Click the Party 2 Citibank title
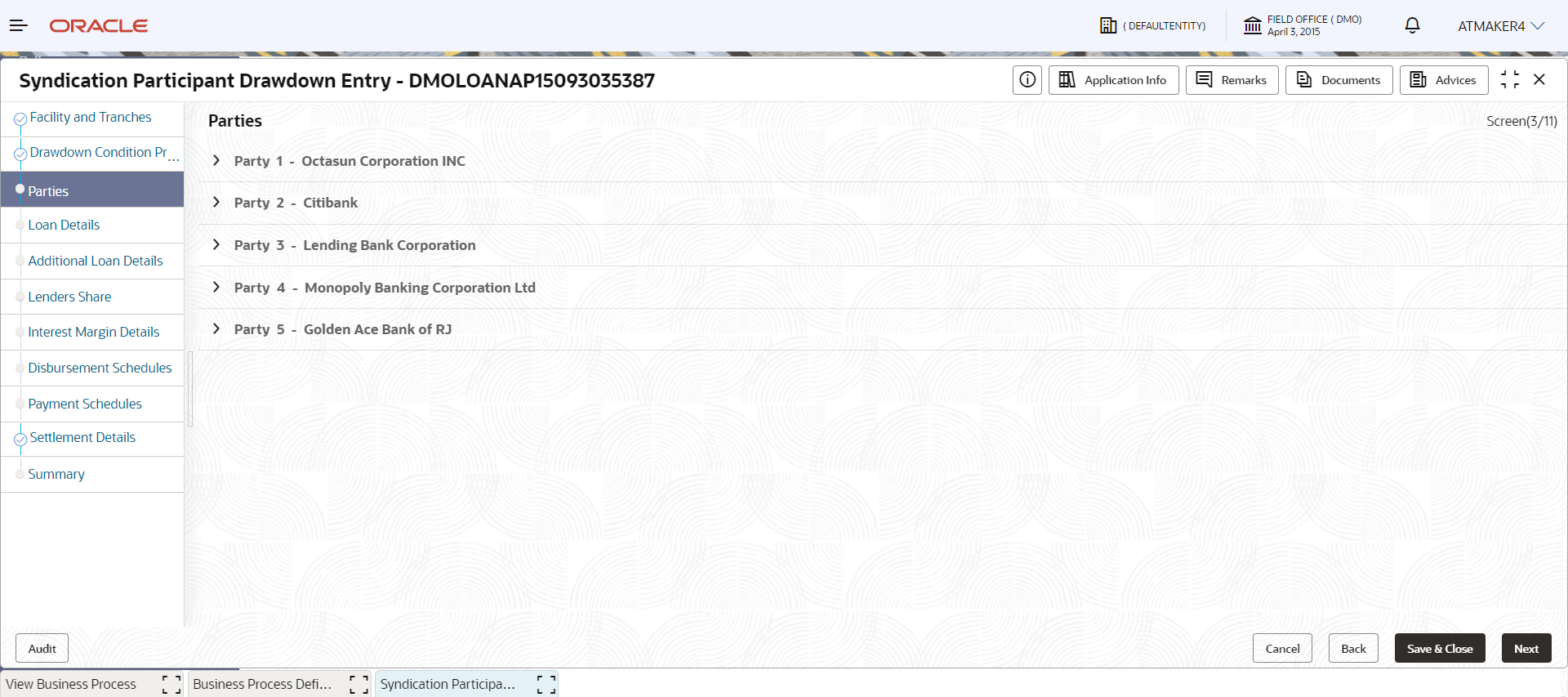Screen dimensions: 1568x697 pos(296,203)
